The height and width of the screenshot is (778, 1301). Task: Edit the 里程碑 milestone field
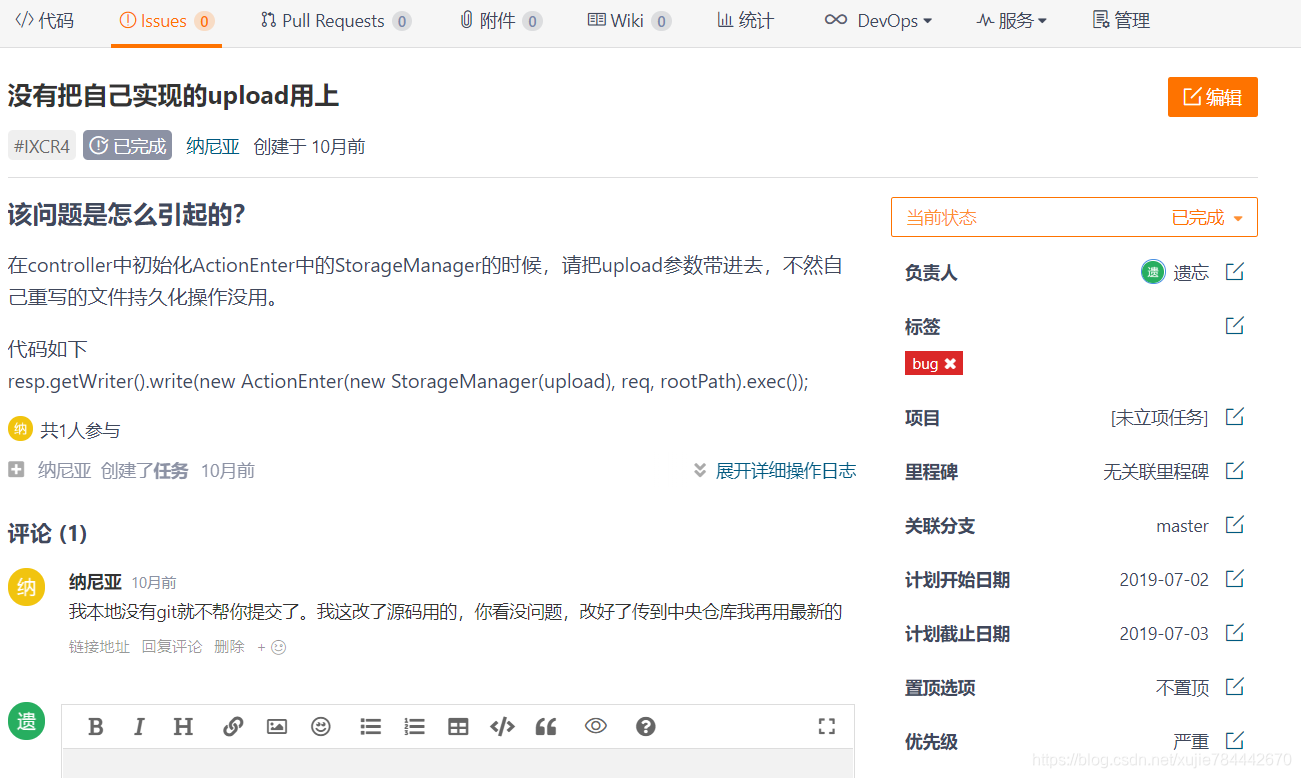tap(1235, 471)
